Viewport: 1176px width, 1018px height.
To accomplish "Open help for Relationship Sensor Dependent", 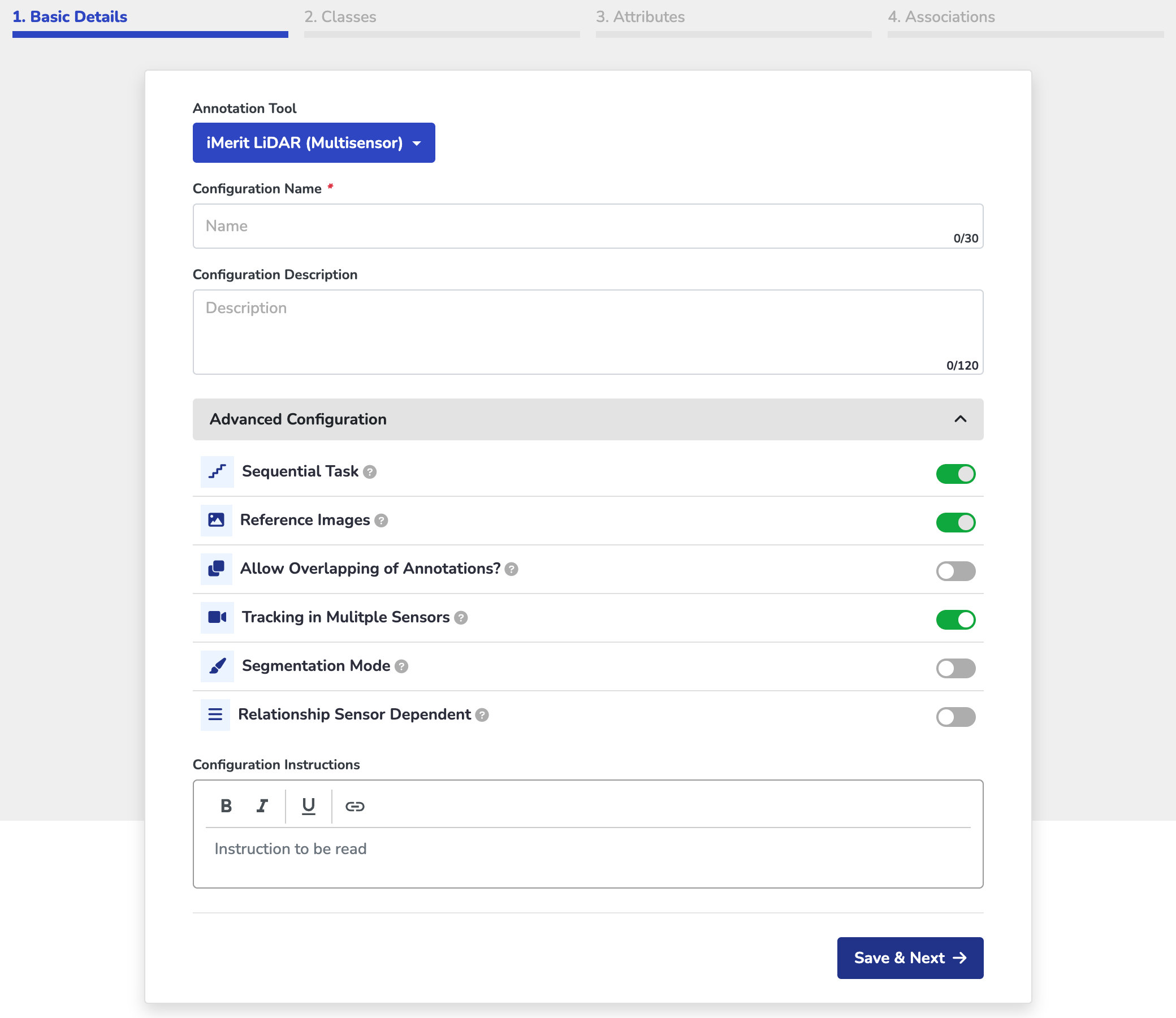I will tap(482, 714).
